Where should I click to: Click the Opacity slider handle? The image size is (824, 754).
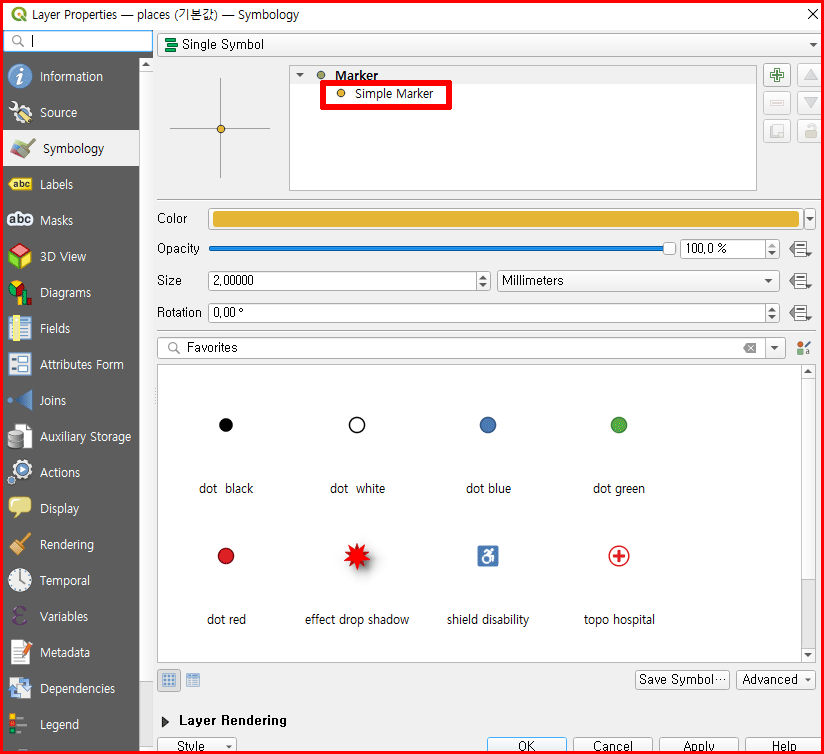click(669, 249)
